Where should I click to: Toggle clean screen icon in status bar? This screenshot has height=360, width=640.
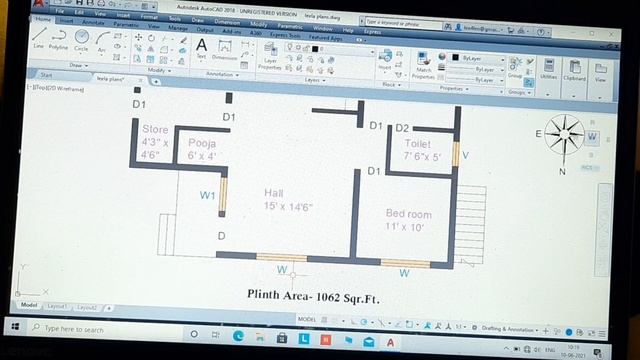[x=591, y=333]
